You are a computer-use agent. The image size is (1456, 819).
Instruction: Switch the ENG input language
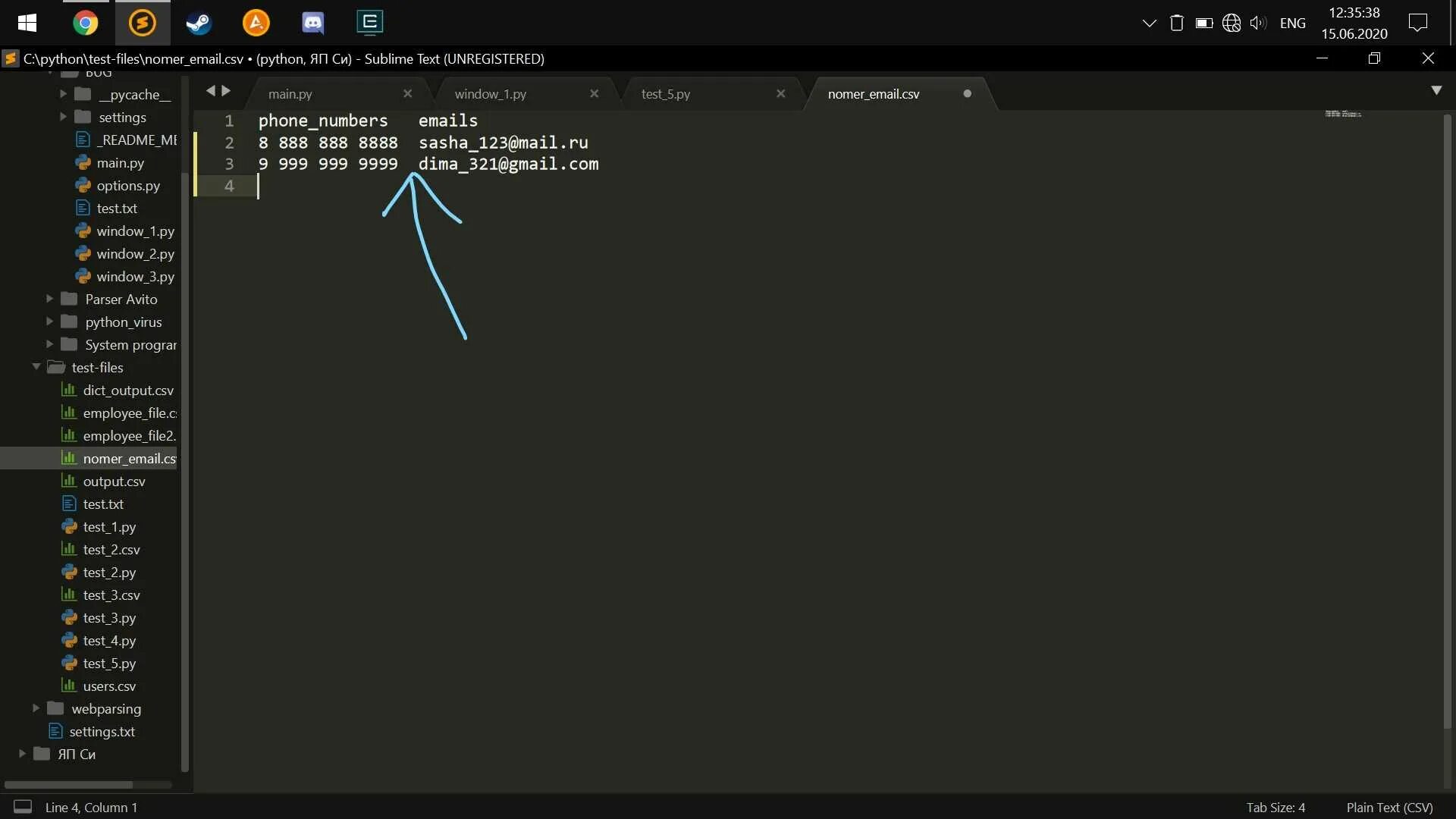[1293, 24]
